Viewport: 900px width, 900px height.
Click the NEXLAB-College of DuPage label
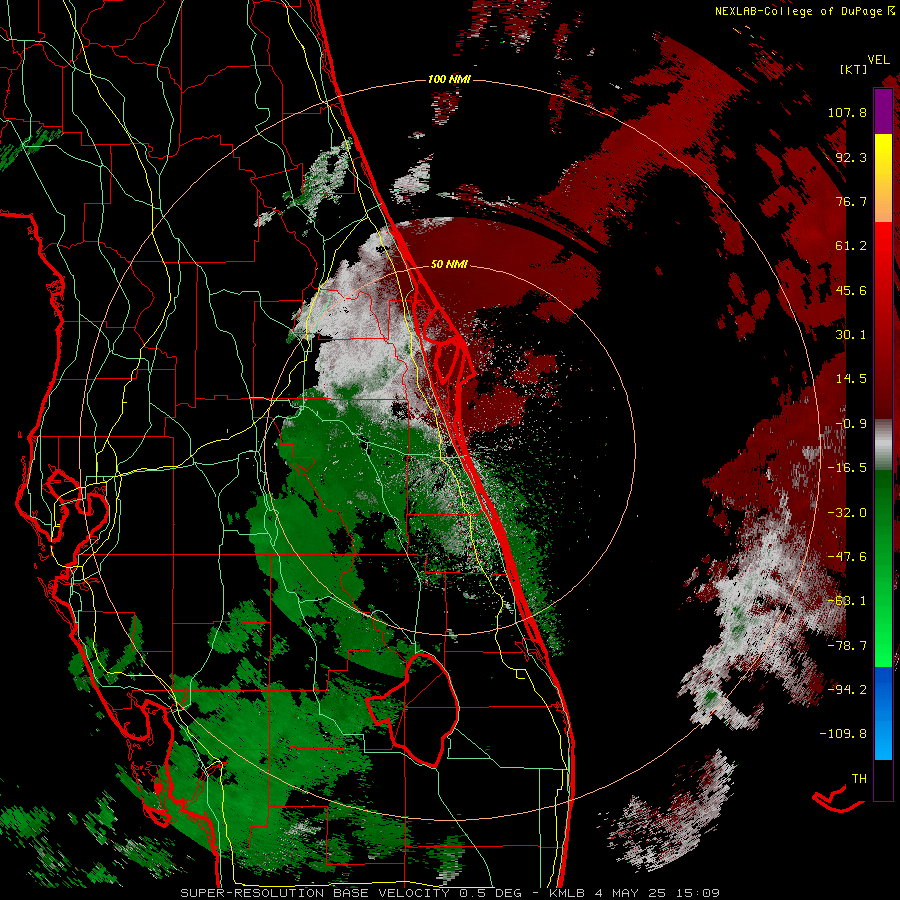coord(800,11)
